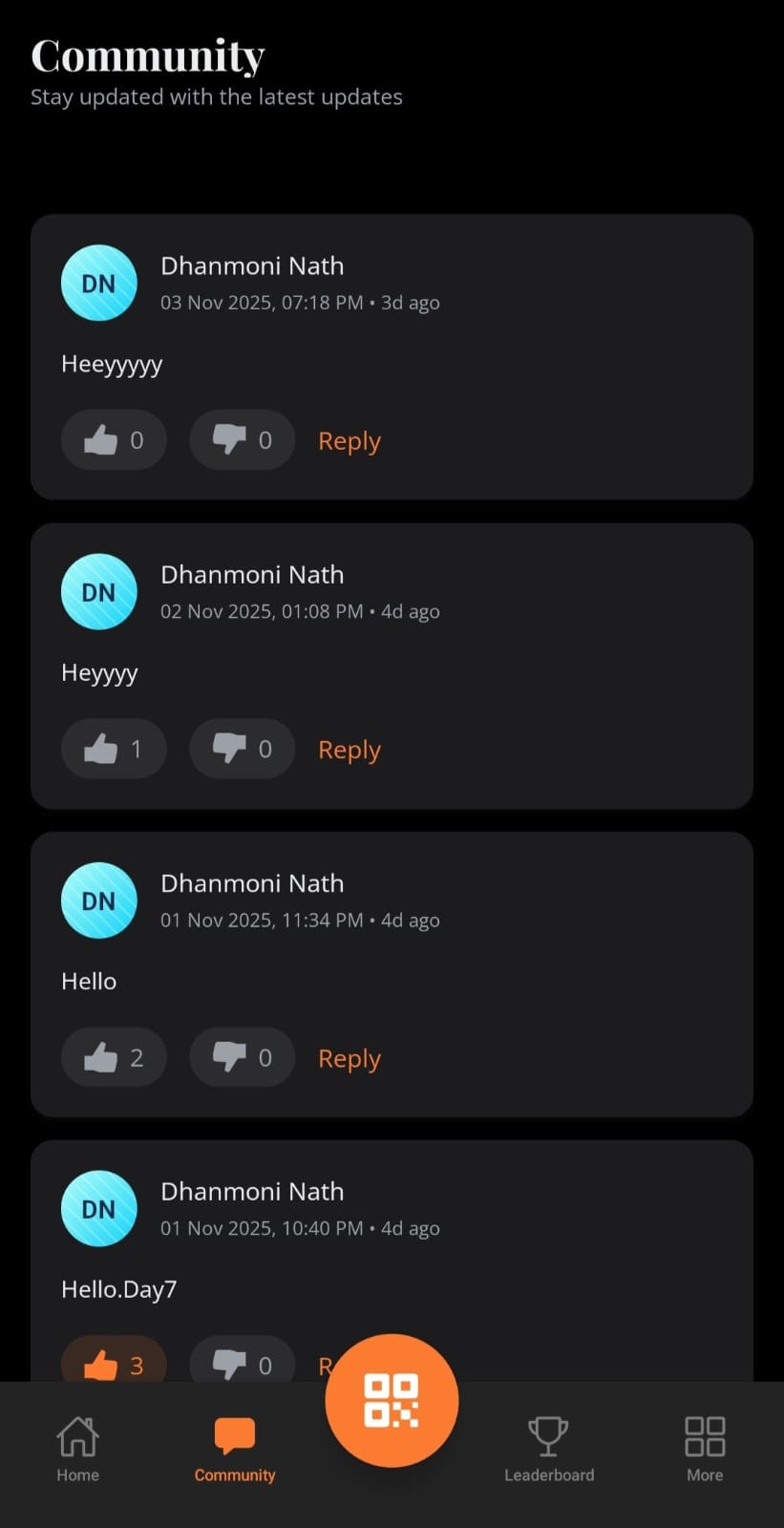Tap the DN avatar on 02 Nov post
This screenshot has width=784, height=1528.
(x=99, y=592)
